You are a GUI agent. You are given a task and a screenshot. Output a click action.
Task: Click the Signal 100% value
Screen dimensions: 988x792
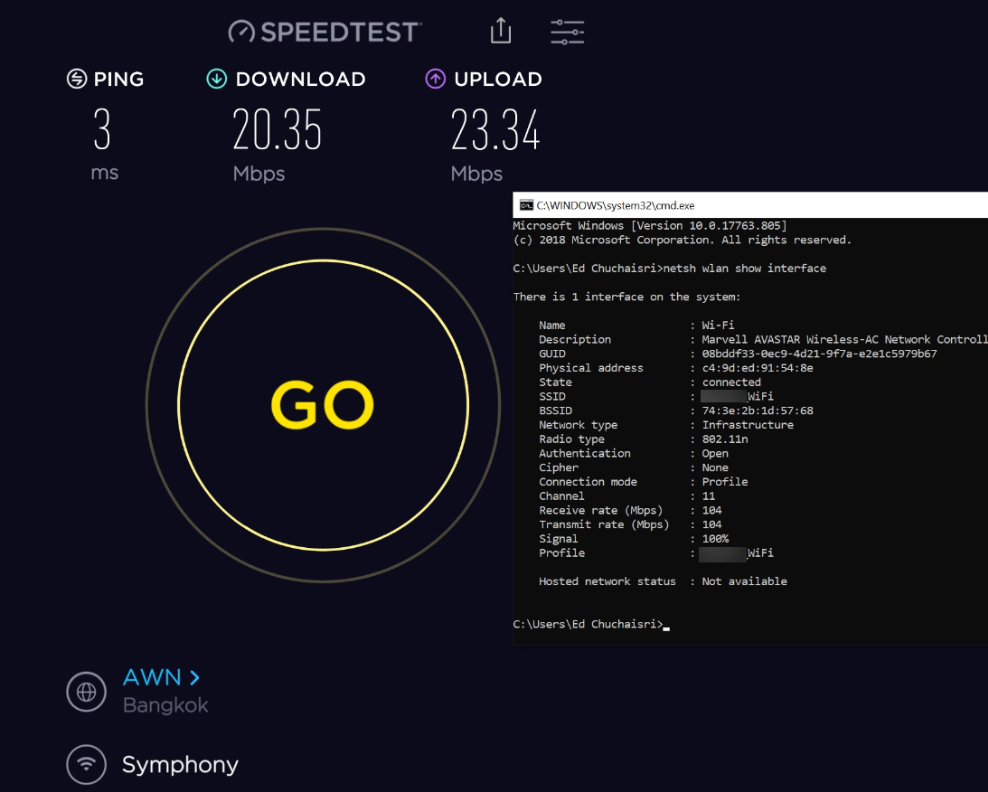click(715, 539)
